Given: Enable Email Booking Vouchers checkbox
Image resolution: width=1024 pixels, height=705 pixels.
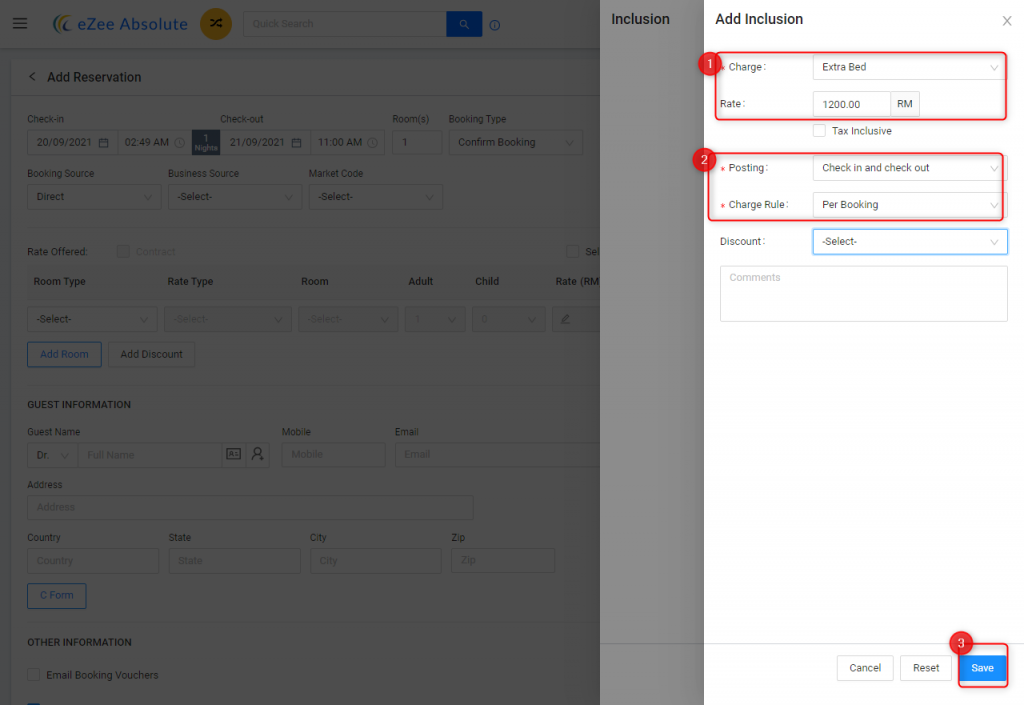Looking at the screenshot, I should coord(34,674).
